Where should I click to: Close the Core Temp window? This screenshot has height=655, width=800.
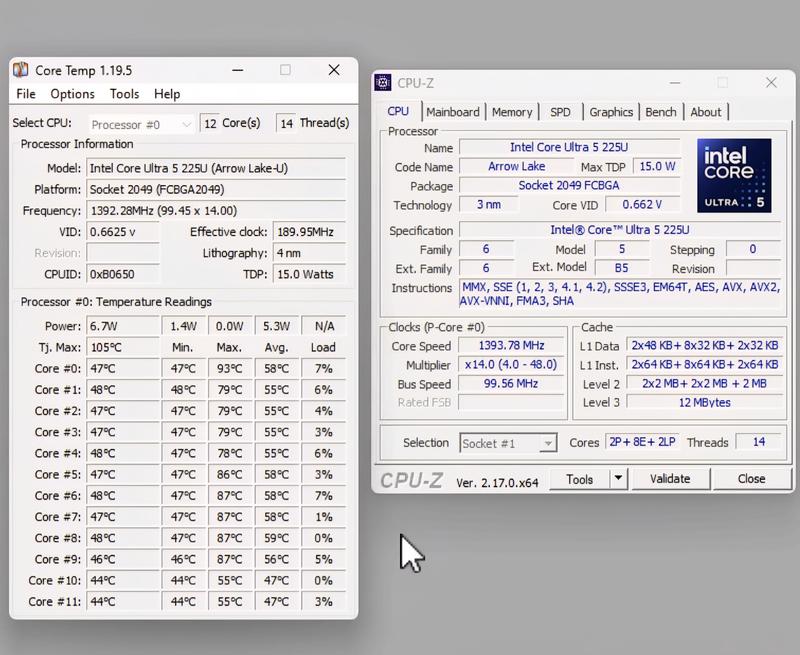(x=335, y=70)
